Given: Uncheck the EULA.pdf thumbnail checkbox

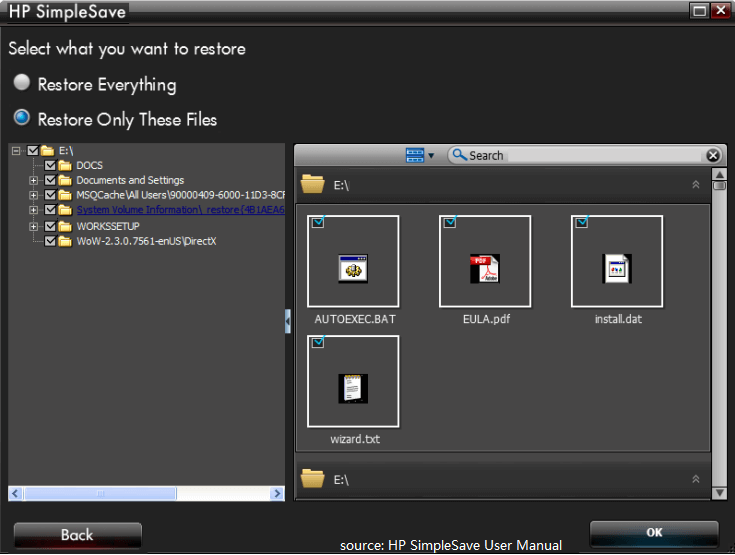Looking at the screenshot, I should (450, 222).
